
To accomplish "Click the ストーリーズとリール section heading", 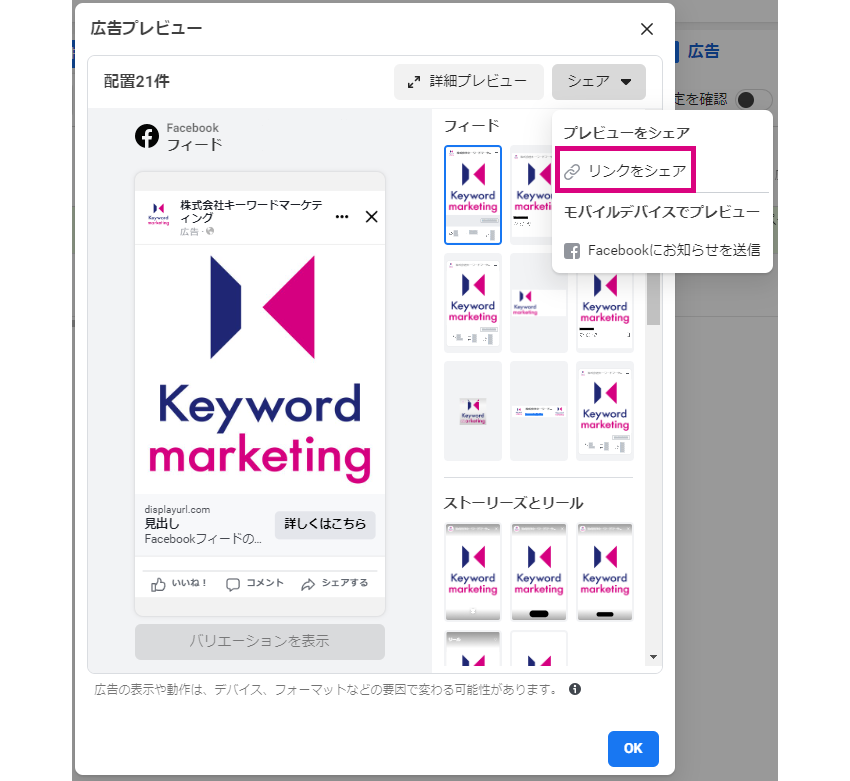I will [513, 504].
